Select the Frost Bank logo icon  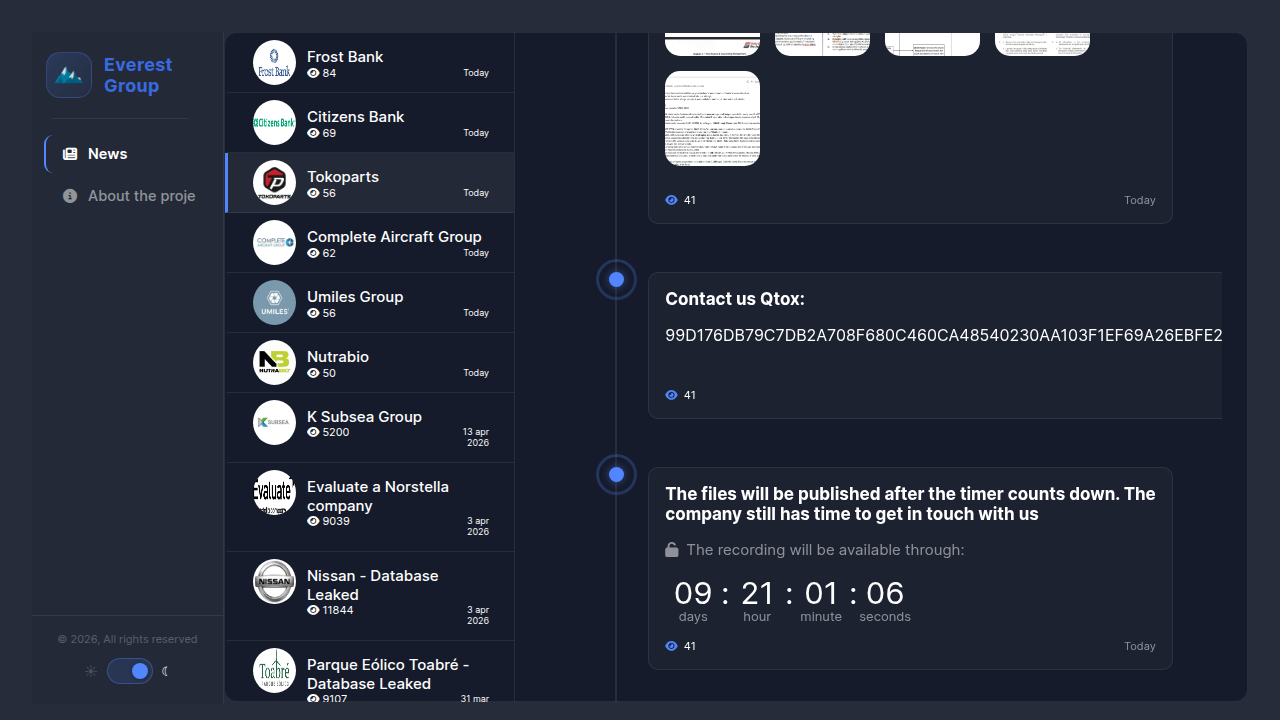tap(274, 63)
